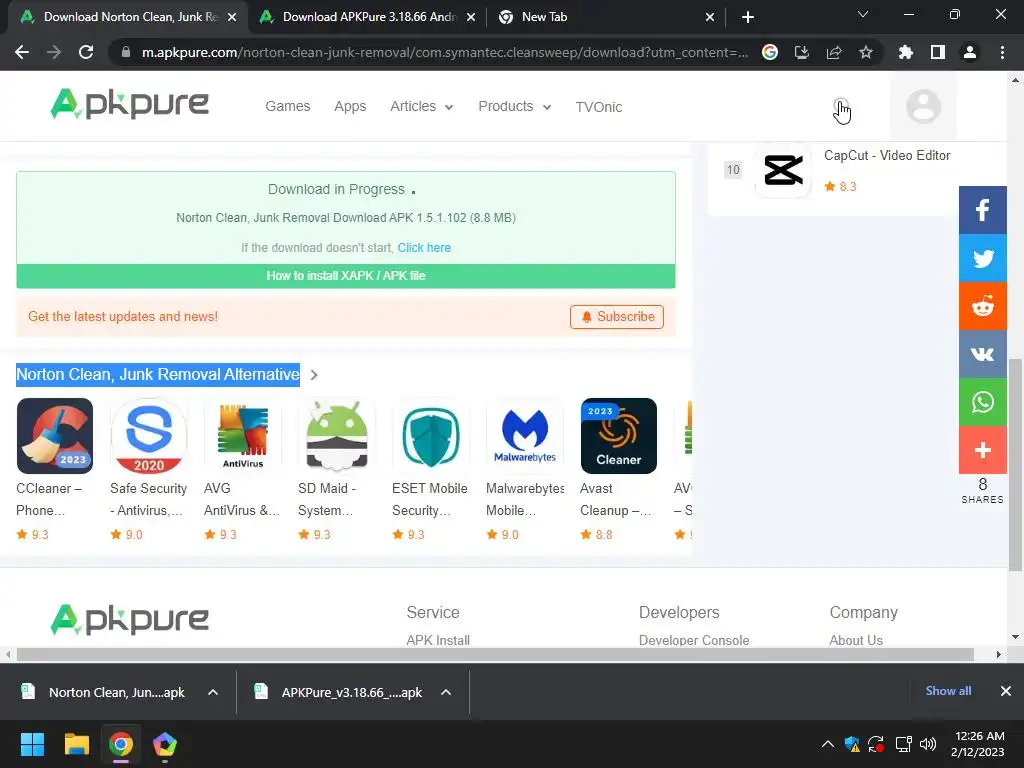The width and height of the screenshot is (1024, 768).
Task: Open a new browser tab
Action: coord(748,17)
